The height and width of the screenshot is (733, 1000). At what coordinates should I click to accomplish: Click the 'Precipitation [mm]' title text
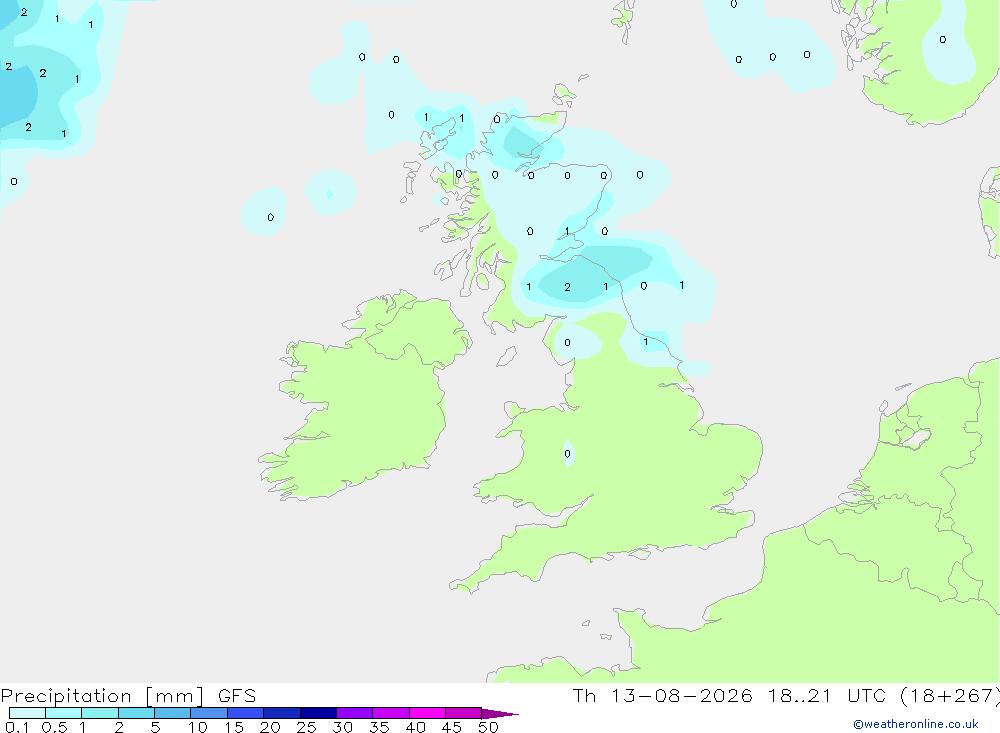(x=103, y=696)
